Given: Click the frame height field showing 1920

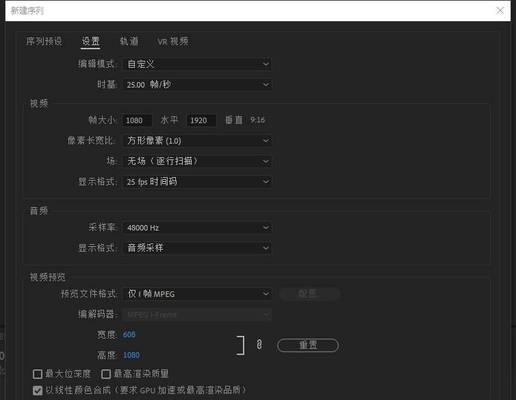Looking at the screenshot, I should tap(201, 120).
